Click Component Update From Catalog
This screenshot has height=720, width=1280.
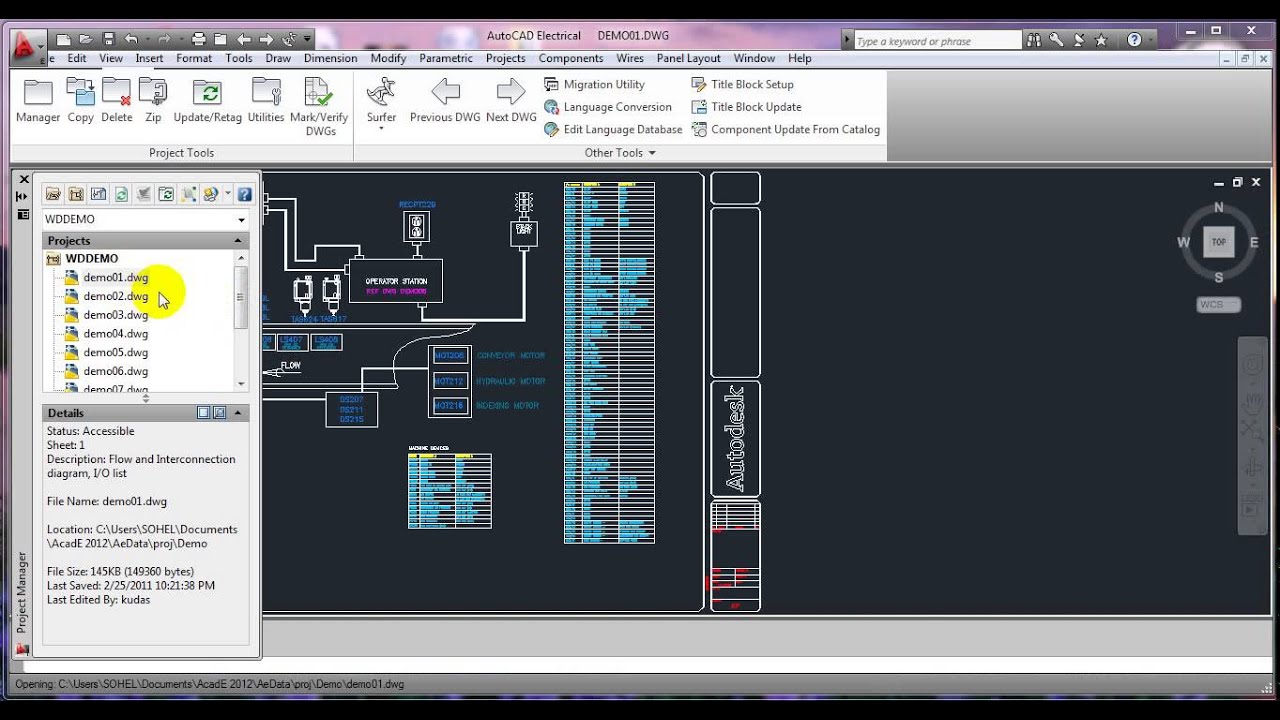pyautogui.click(x=786, y=129)
